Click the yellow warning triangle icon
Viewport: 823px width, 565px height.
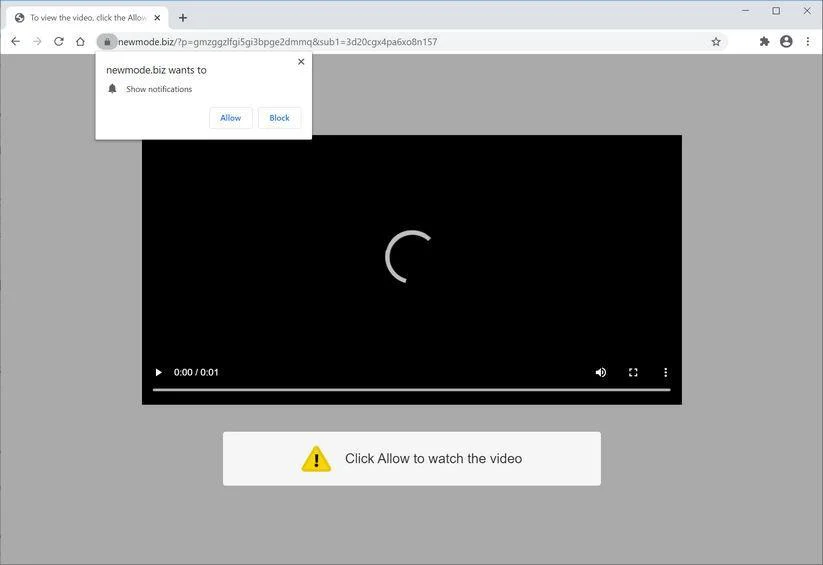316,459
